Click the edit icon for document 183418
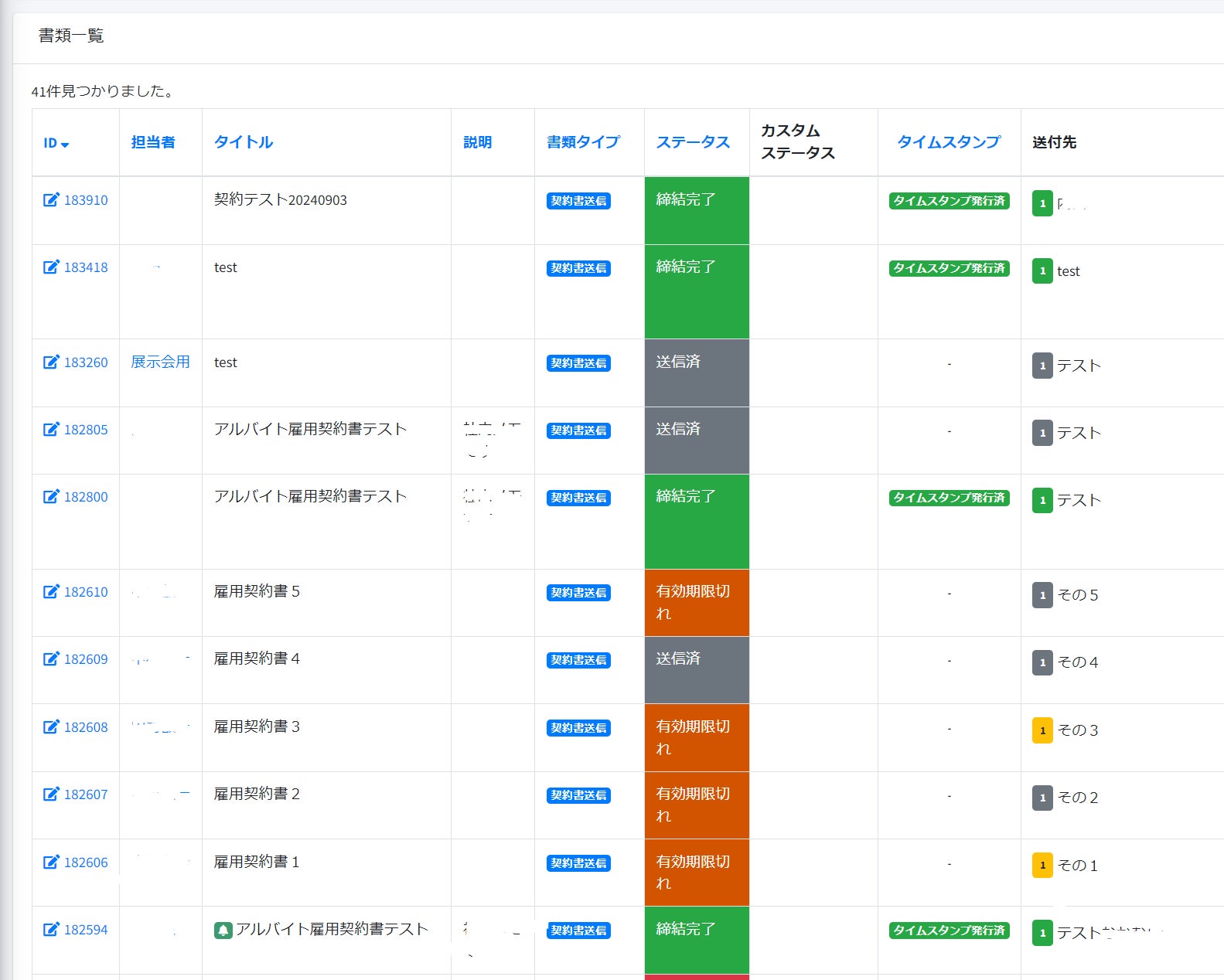Screen dimensions: 1224x980 [51, 267]
